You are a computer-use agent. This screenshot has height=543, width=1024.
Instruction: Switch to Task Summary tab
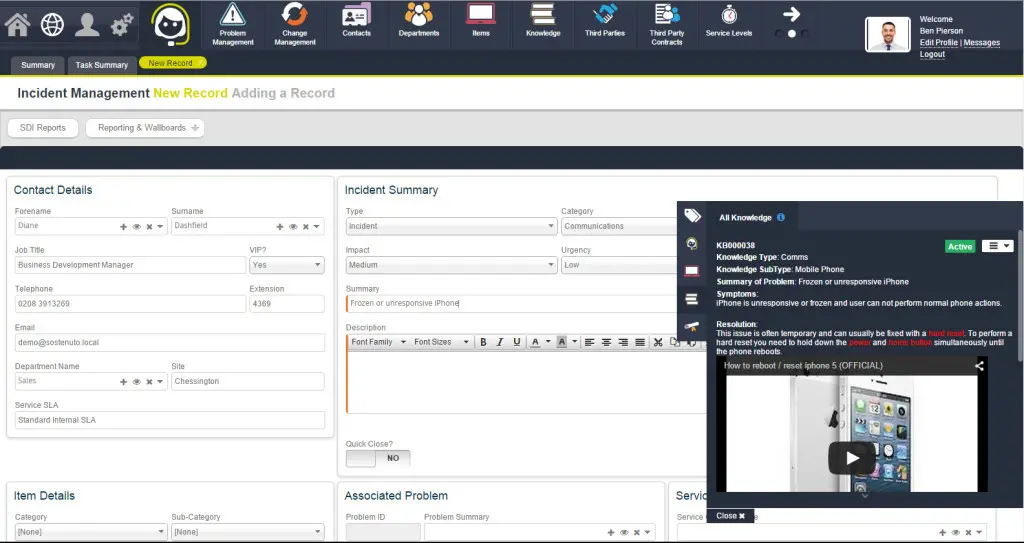tap(101, 65)
